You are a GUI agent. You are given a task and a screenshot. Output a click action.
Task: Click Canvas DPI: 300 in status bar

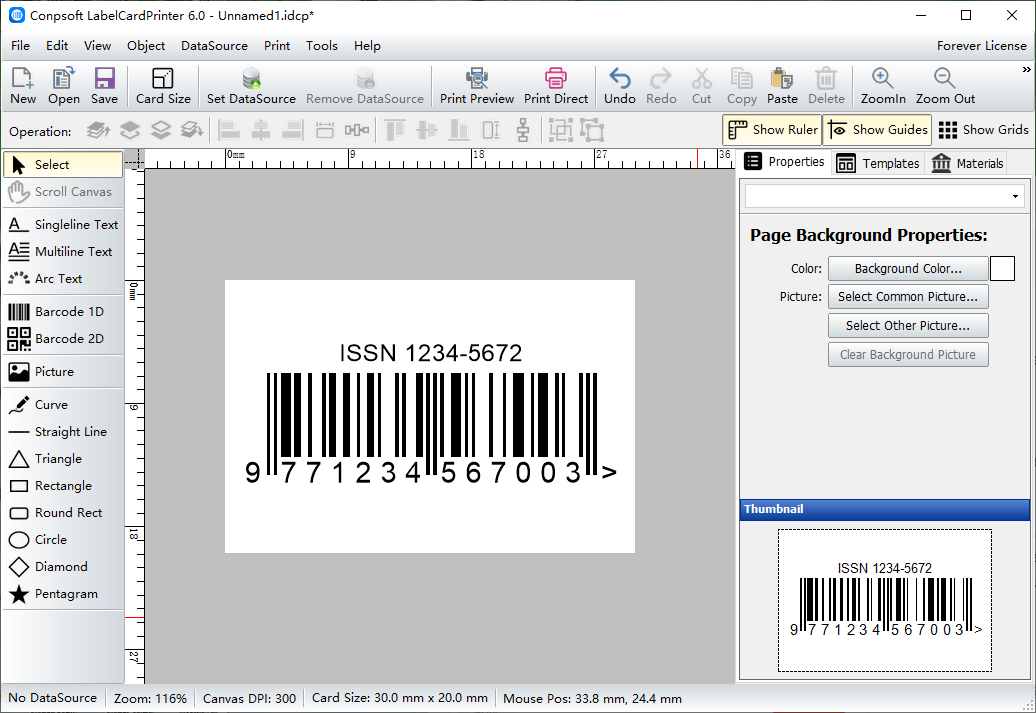pyautogui.click(x=249, y=698)
